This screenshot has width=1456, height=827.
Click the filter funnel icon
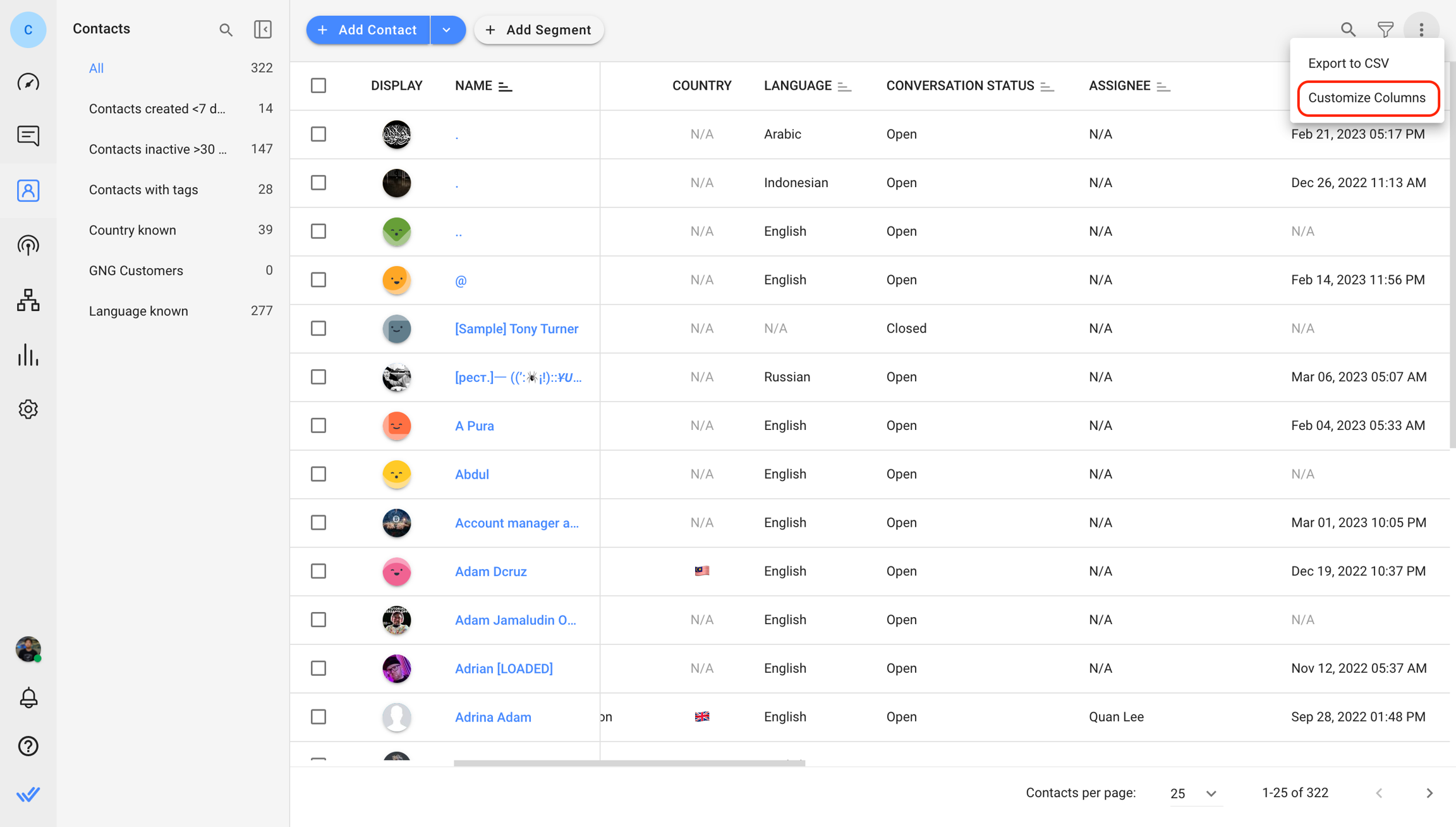1385,30
